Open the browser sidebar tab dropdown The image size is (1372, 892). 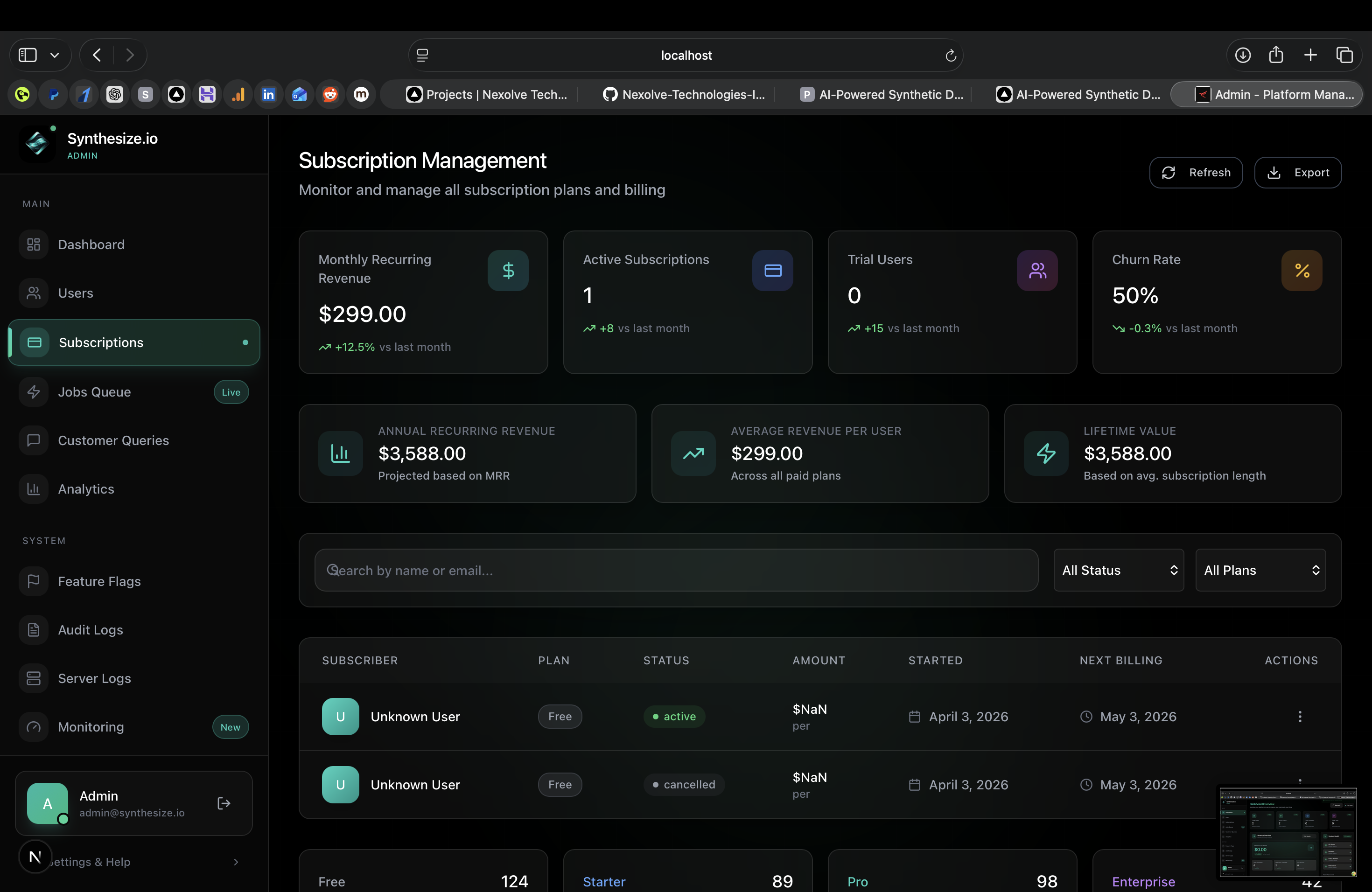(x=55, y=55)
